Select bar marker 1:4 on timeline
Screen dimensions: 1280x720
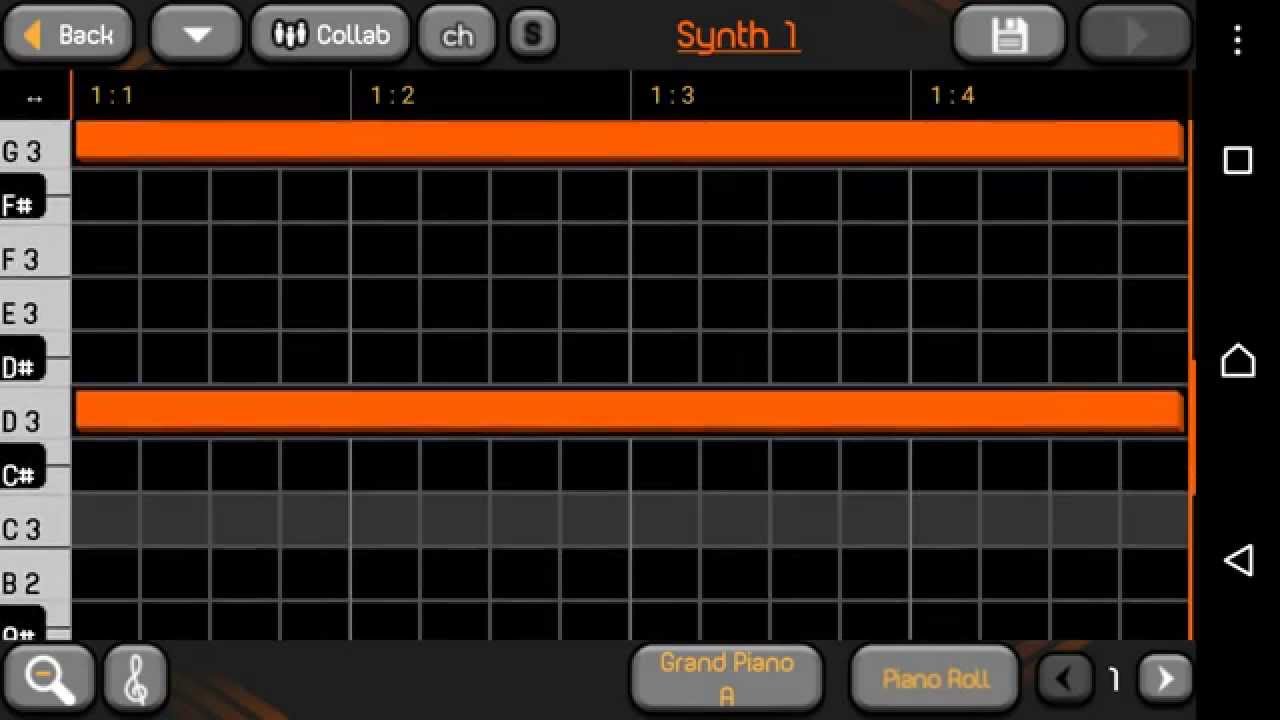click(952, 96)
